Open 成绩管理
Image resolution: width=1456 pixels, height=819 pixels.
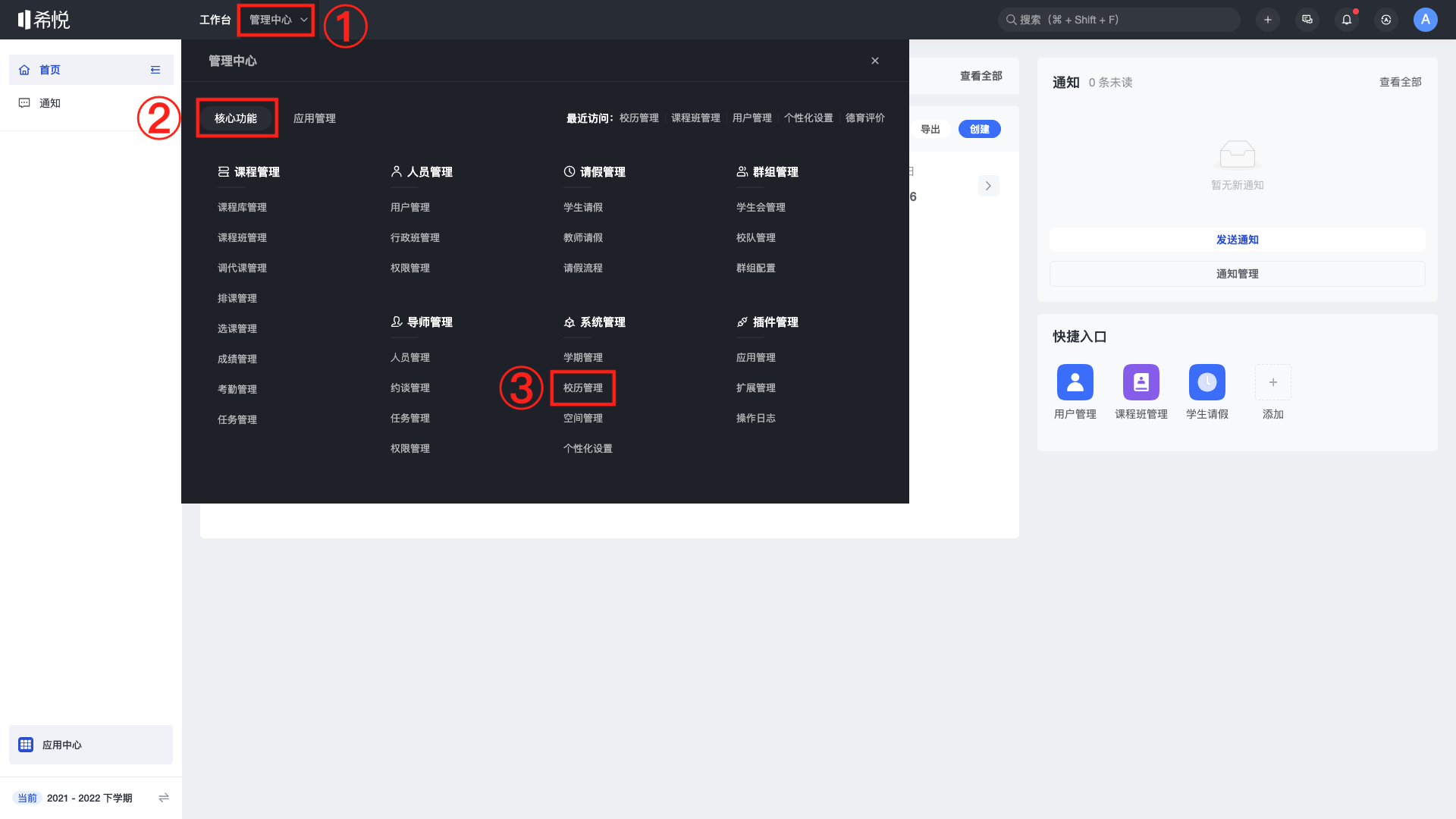(237, 359)
